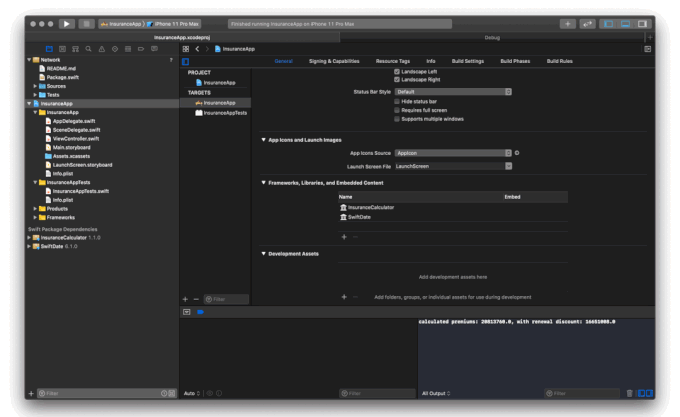Open the All Output console filter menu

(x=436, y=393)
